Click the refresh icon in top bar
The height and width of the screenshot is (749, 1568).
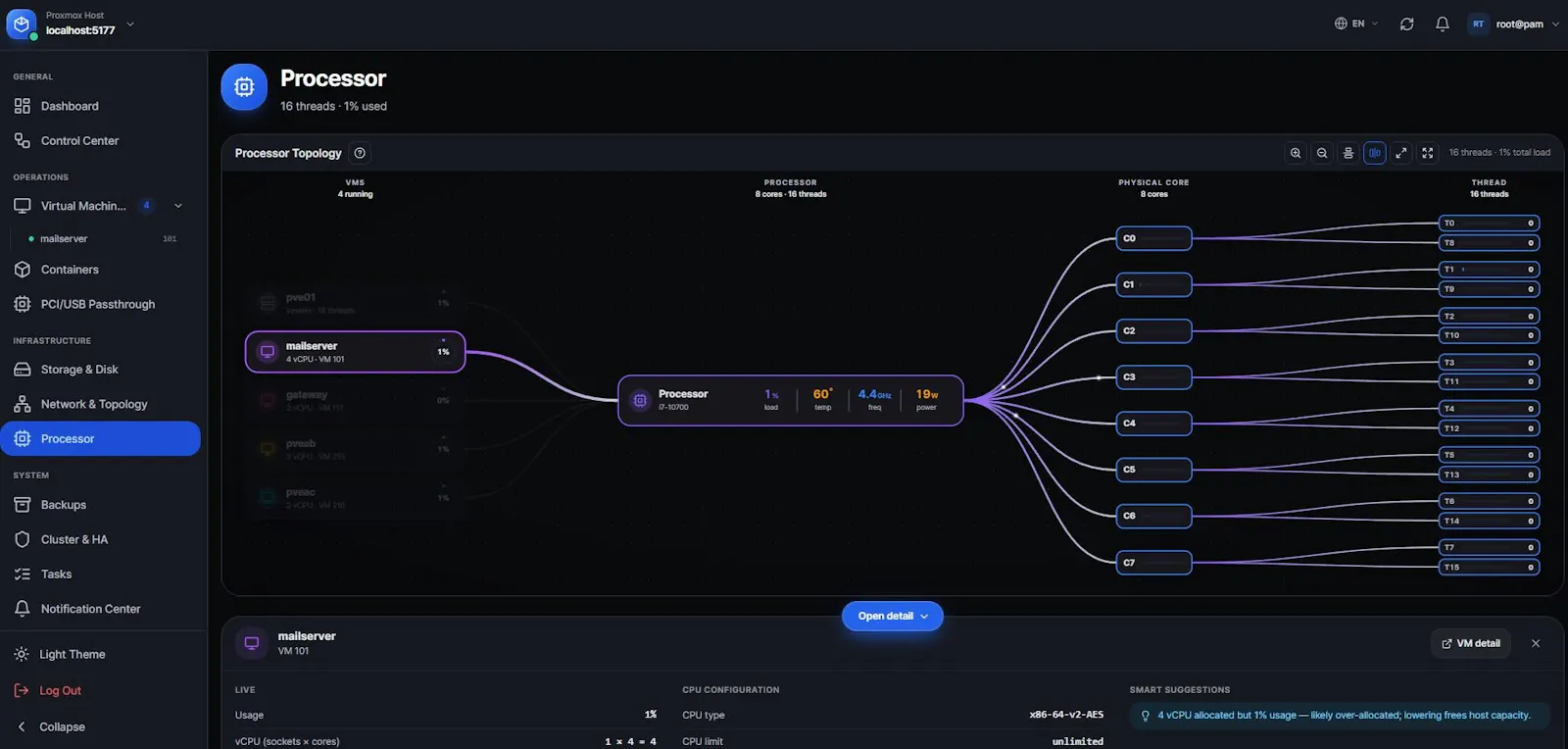[1406, 24]
